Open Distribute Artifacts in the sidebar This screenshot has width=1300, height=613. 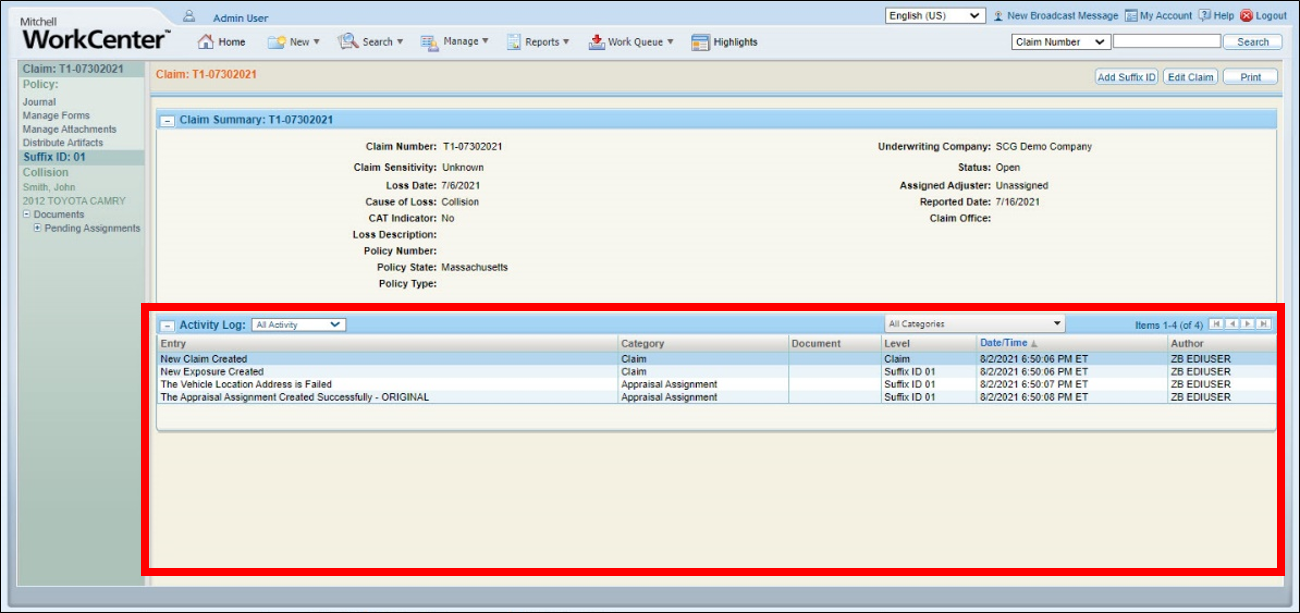pyautogui.click(x=63, y=143)
